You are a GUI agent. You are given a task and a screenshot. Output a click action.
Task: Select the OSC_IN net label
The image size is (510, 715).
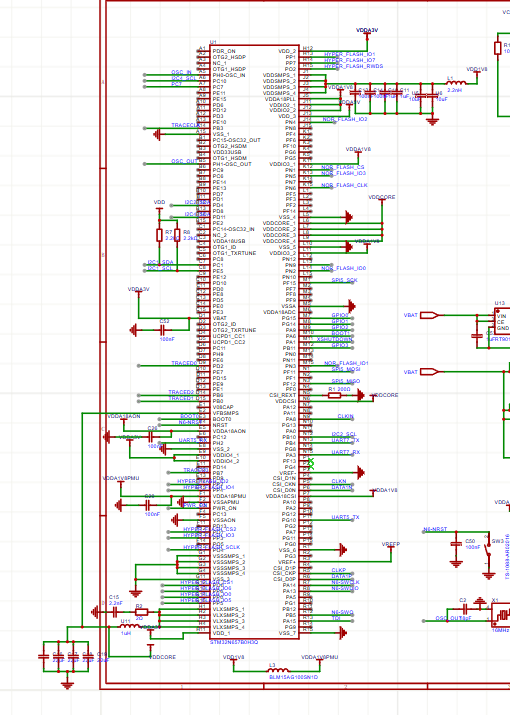tap(181, 72)
